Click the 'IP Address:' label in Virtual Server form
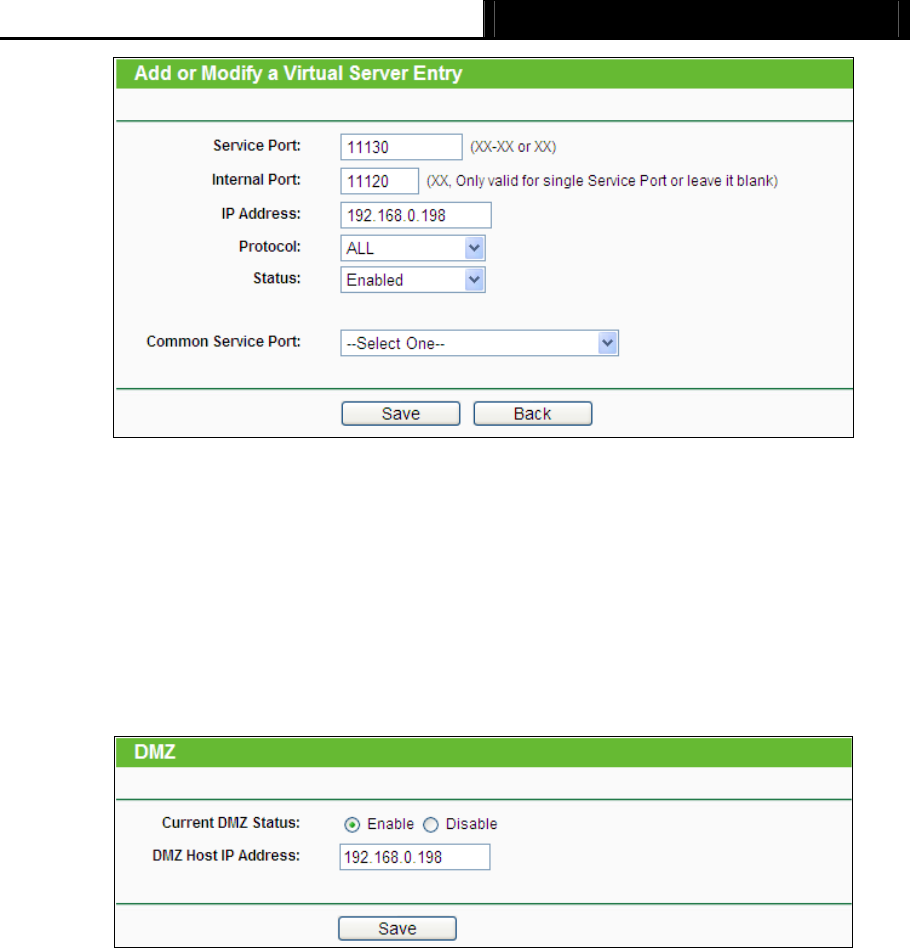The image size is (910, 948). (261, 213)
